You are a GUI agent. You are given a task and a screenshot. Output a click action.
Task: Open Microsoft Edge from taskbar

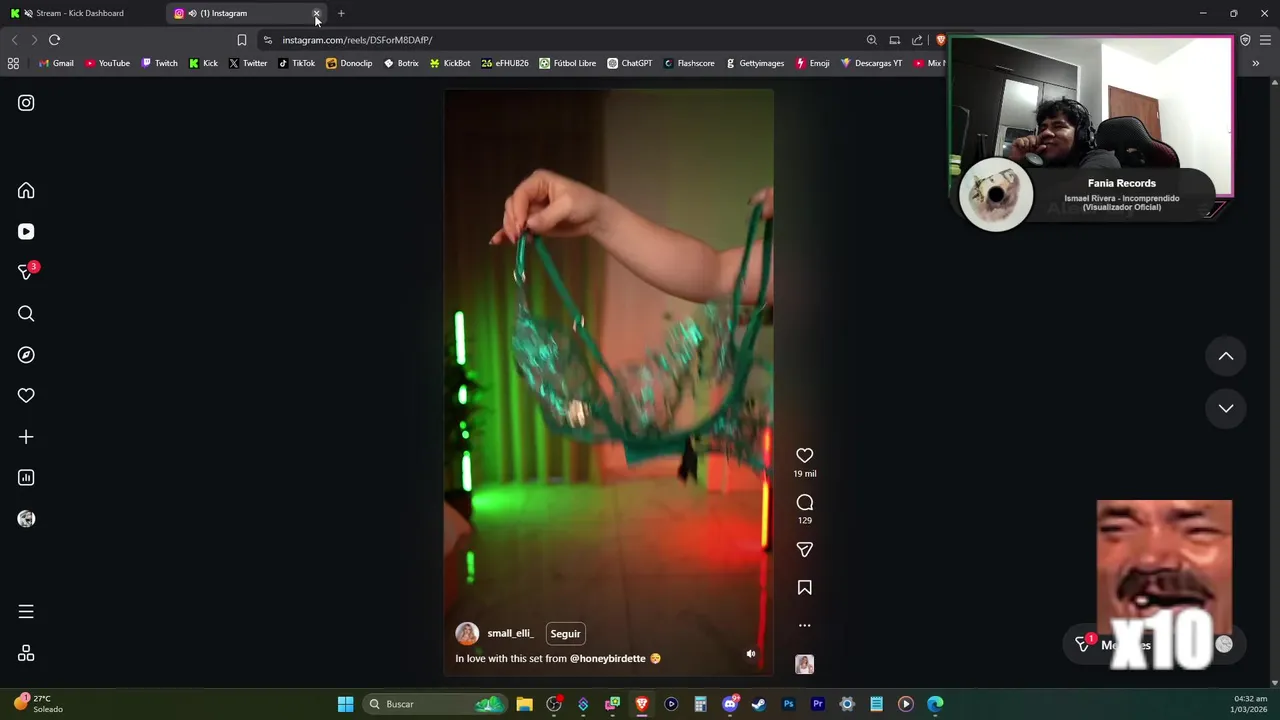coord(935,704)
